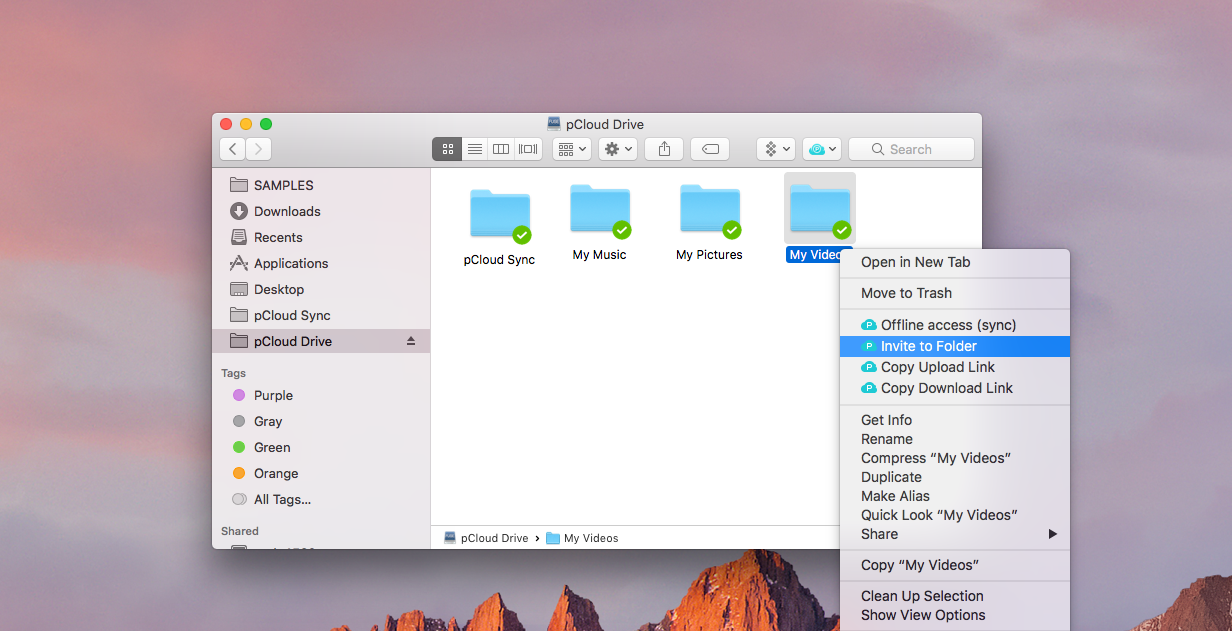This screenshot has height=631, width=1232.
Task: Select Offline access (sync) menu item
Action: 947,325
